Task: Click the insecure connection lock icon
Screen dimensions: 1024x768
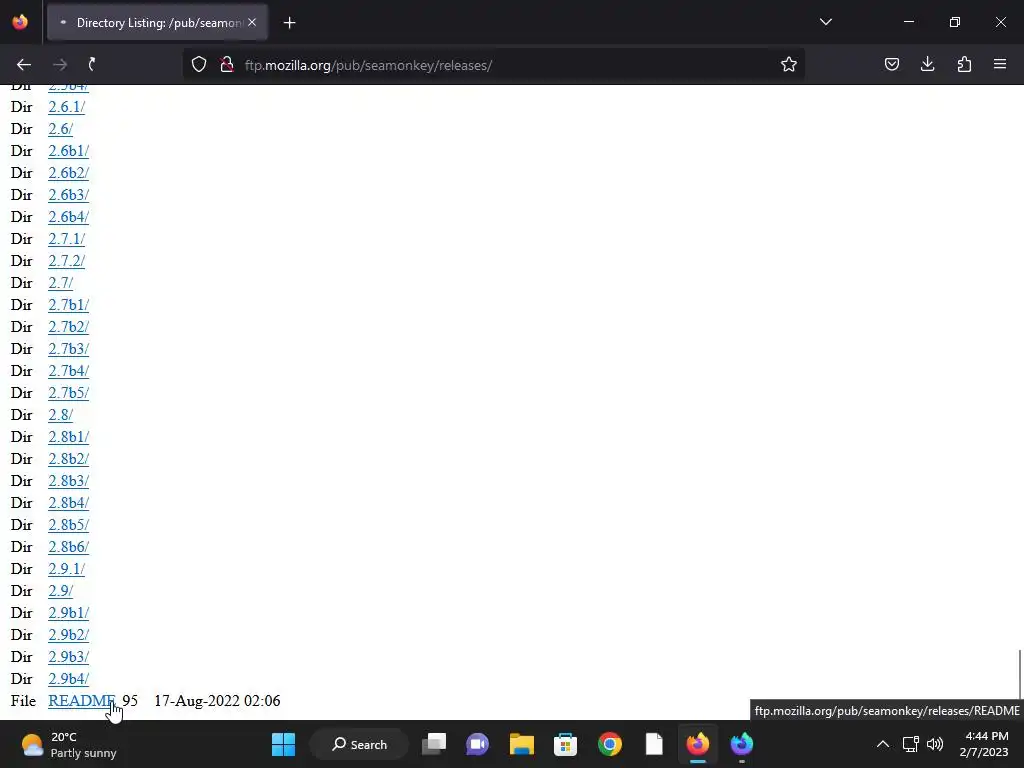Action: click(227, 65)
